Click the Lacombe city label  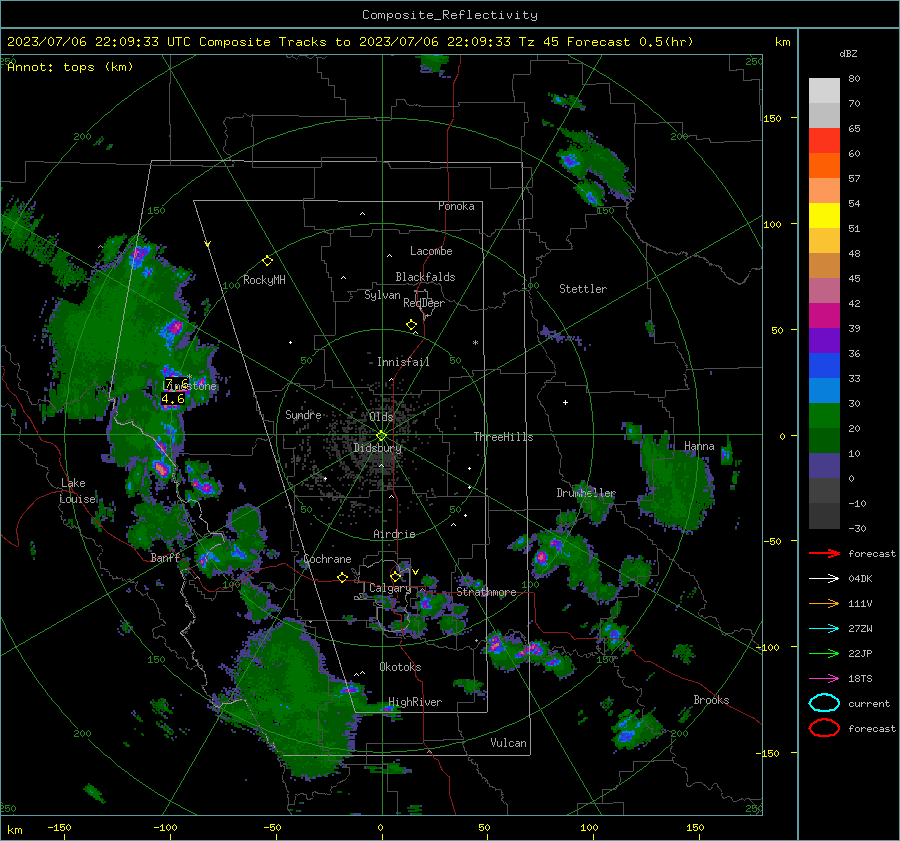point(430,251)
